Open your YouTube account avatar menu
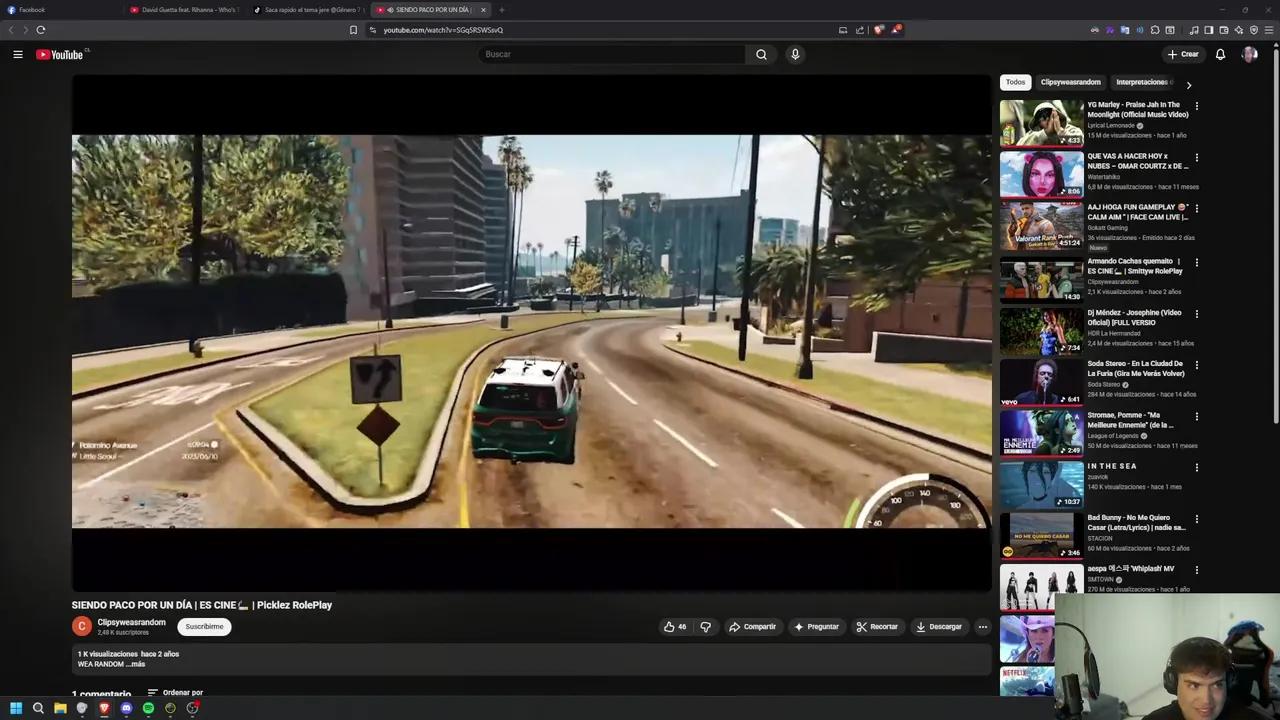 [1250, 54]
